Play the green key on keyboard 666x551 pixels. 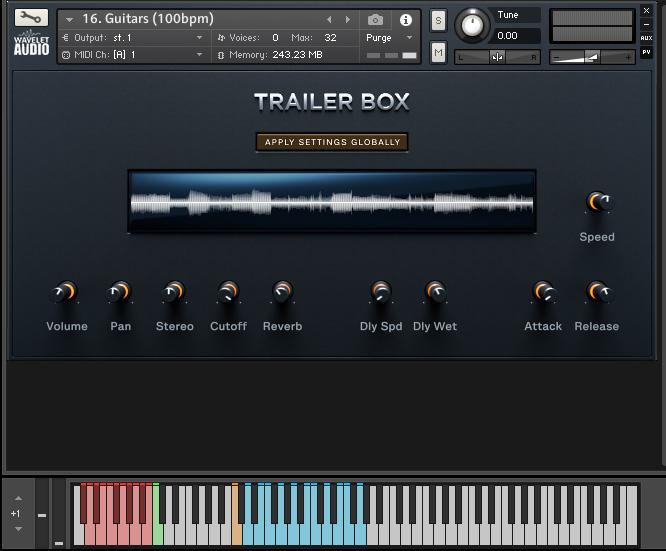pos(158,535)
